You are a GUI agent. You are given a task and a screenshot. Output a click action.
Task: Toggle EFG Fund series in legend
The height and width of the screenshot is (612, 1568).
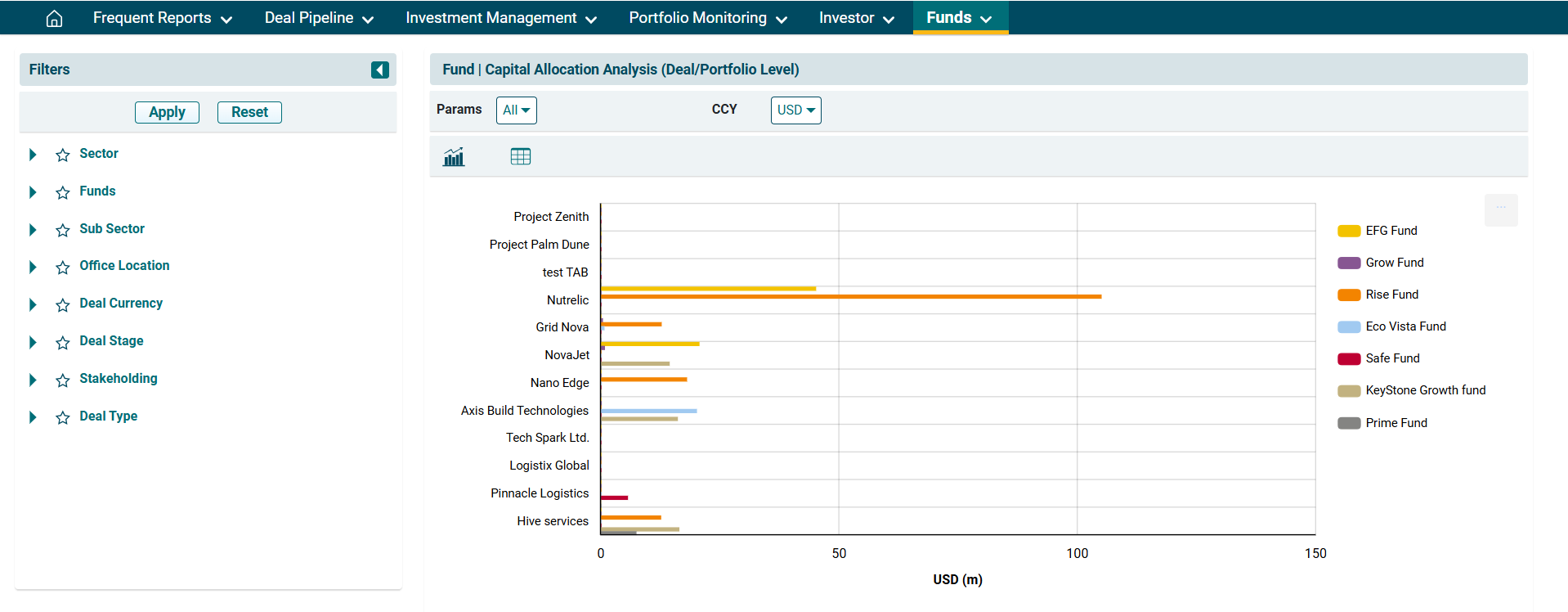pyautogui.click(x=1391, y=231)
